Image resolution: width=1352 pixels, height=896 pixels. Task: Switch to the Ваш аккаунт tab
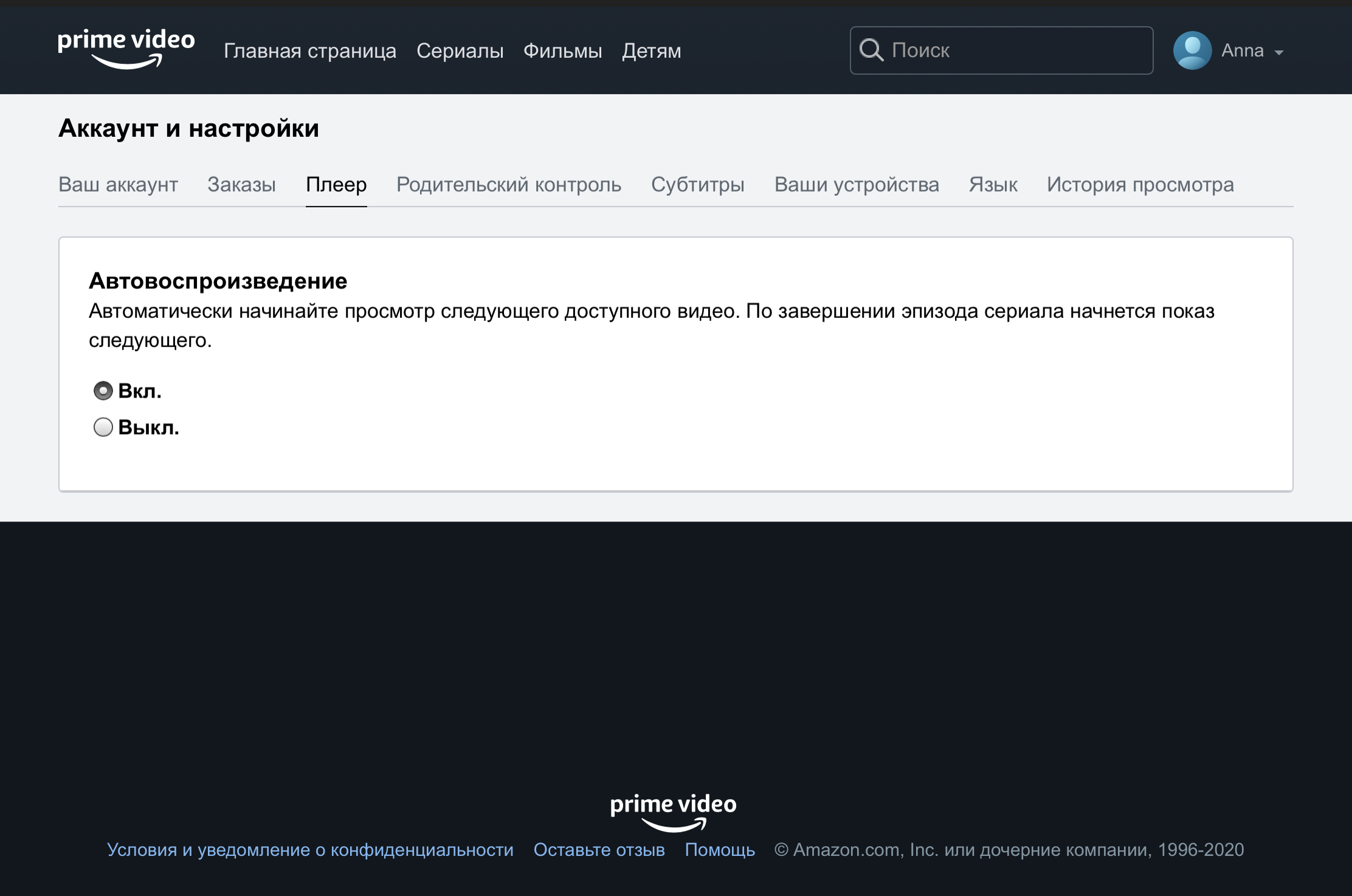tap(118, 184)
